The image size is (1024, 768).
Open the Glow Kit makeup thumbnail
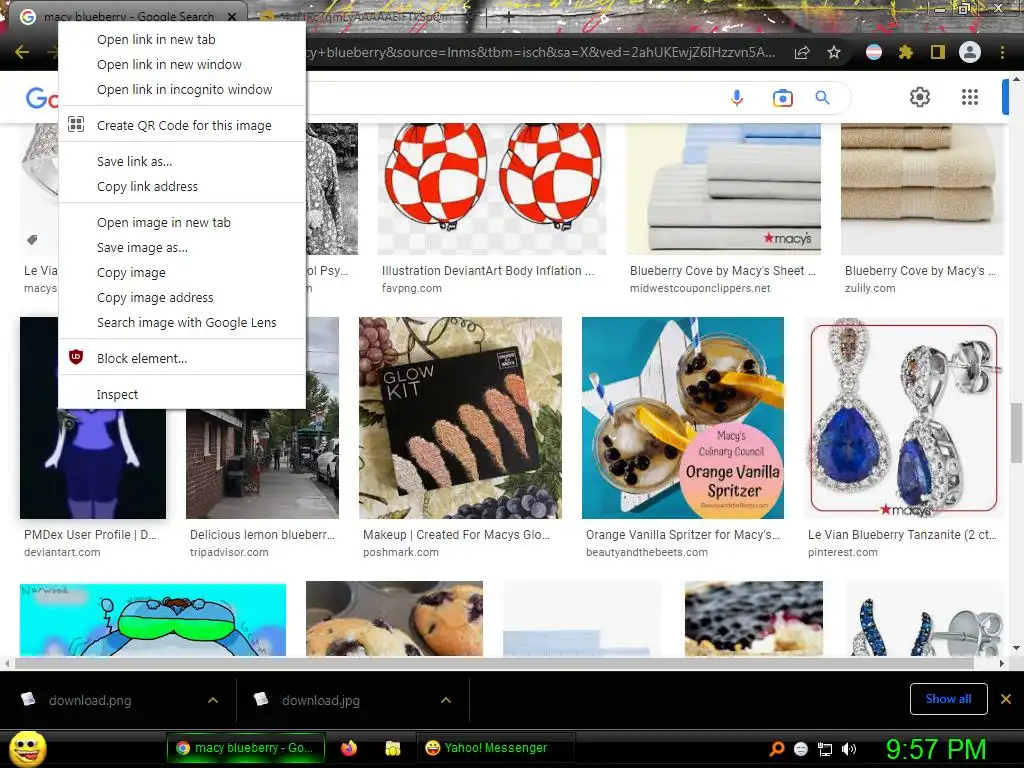point(460,418)
